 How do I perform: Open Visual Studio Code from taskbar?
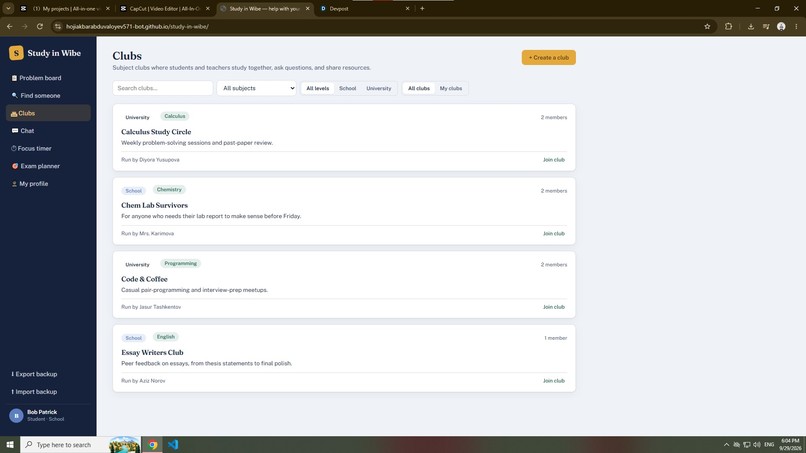point(173,445)
